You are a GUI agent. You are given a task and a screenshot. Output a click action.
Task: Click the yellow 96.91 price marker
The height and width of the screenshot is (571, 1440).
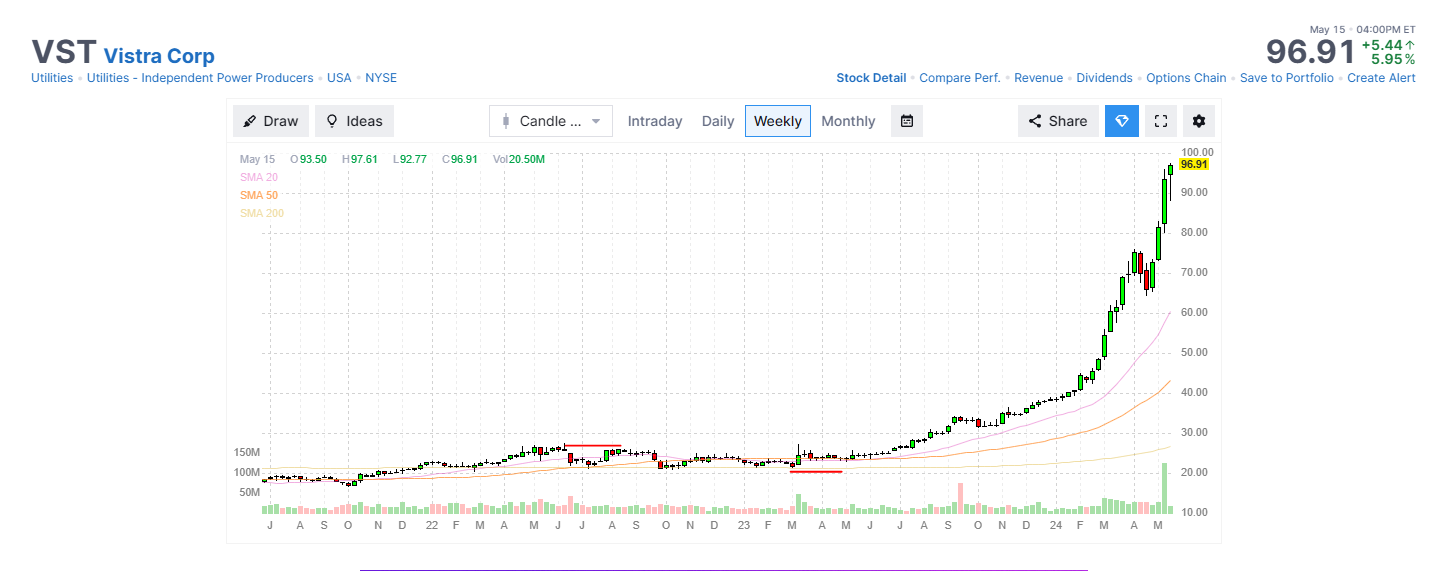1194,164
